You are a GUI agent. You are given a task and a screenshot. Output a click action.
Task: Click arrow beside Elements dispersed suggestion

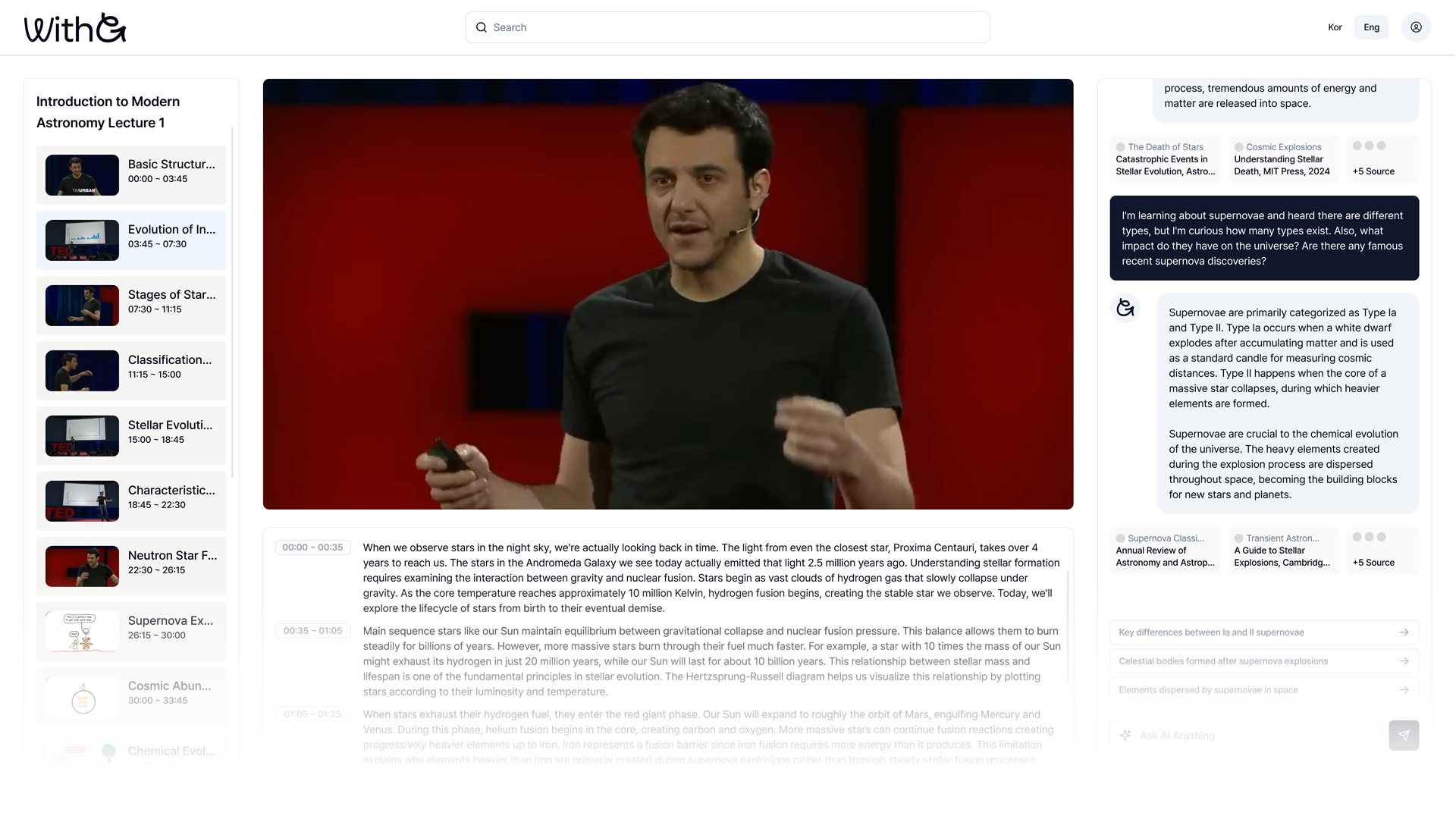point(1404,690)
